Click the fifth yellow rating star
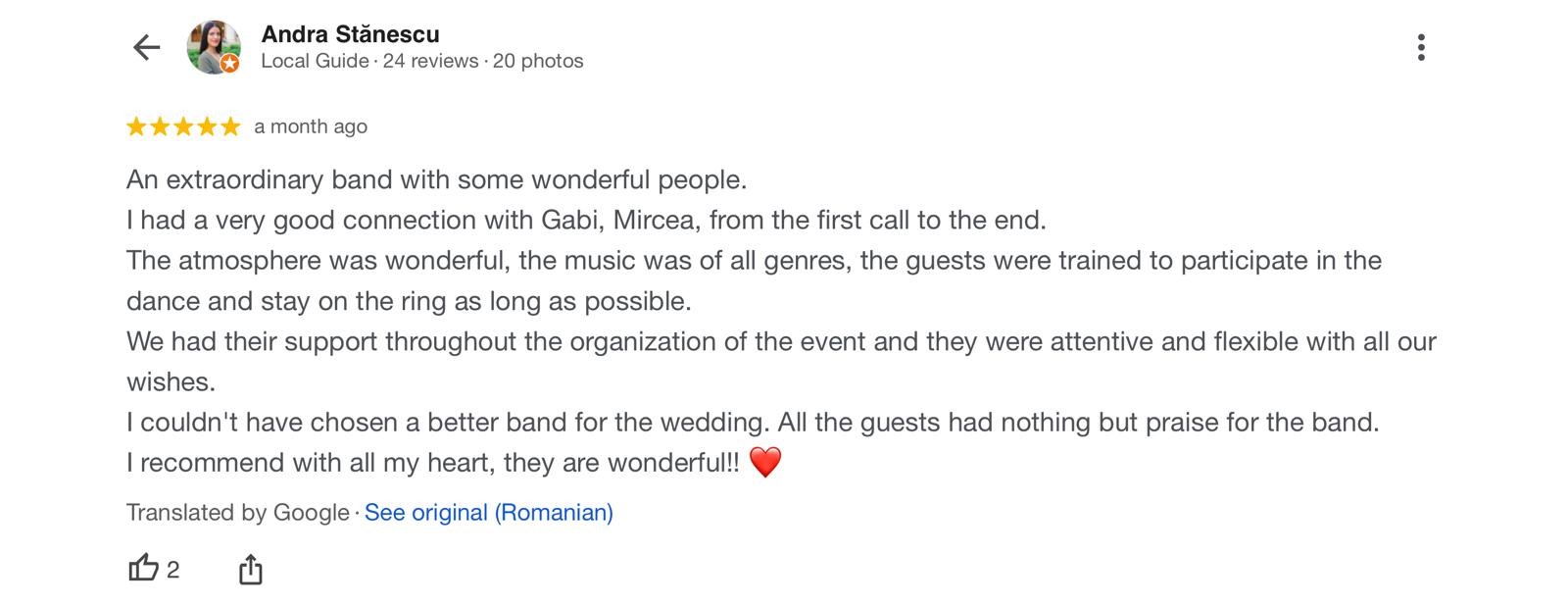 coord(230,126)
